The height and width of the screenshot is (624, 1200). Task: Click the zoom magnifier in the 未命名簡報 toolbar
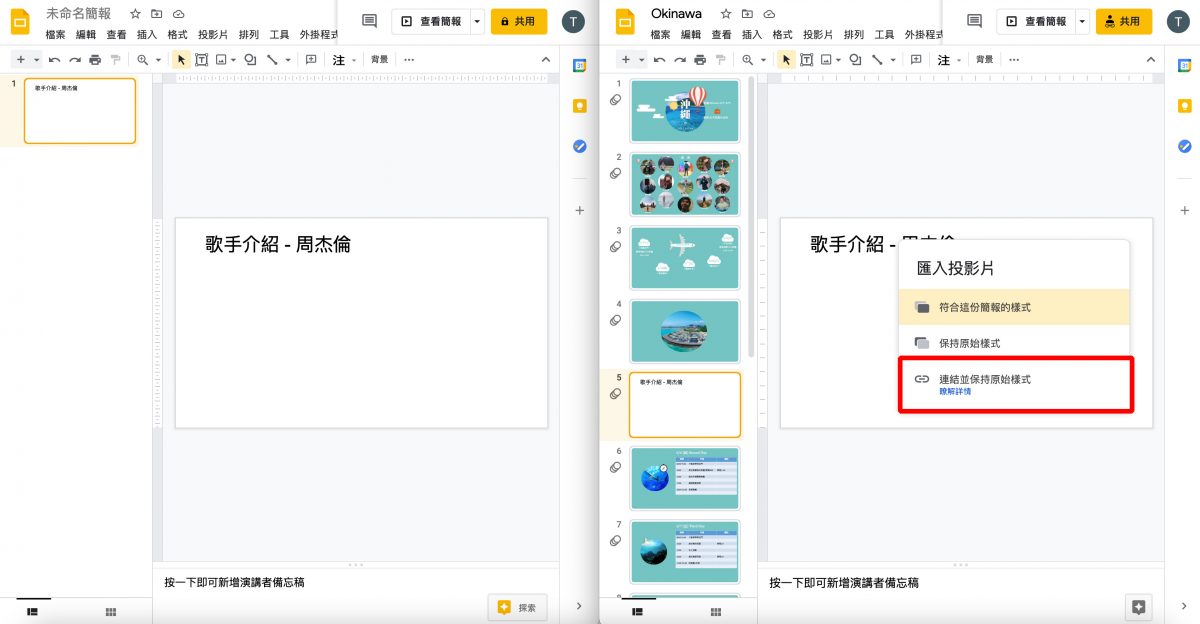pyautogui.click(x=143, y=60)
